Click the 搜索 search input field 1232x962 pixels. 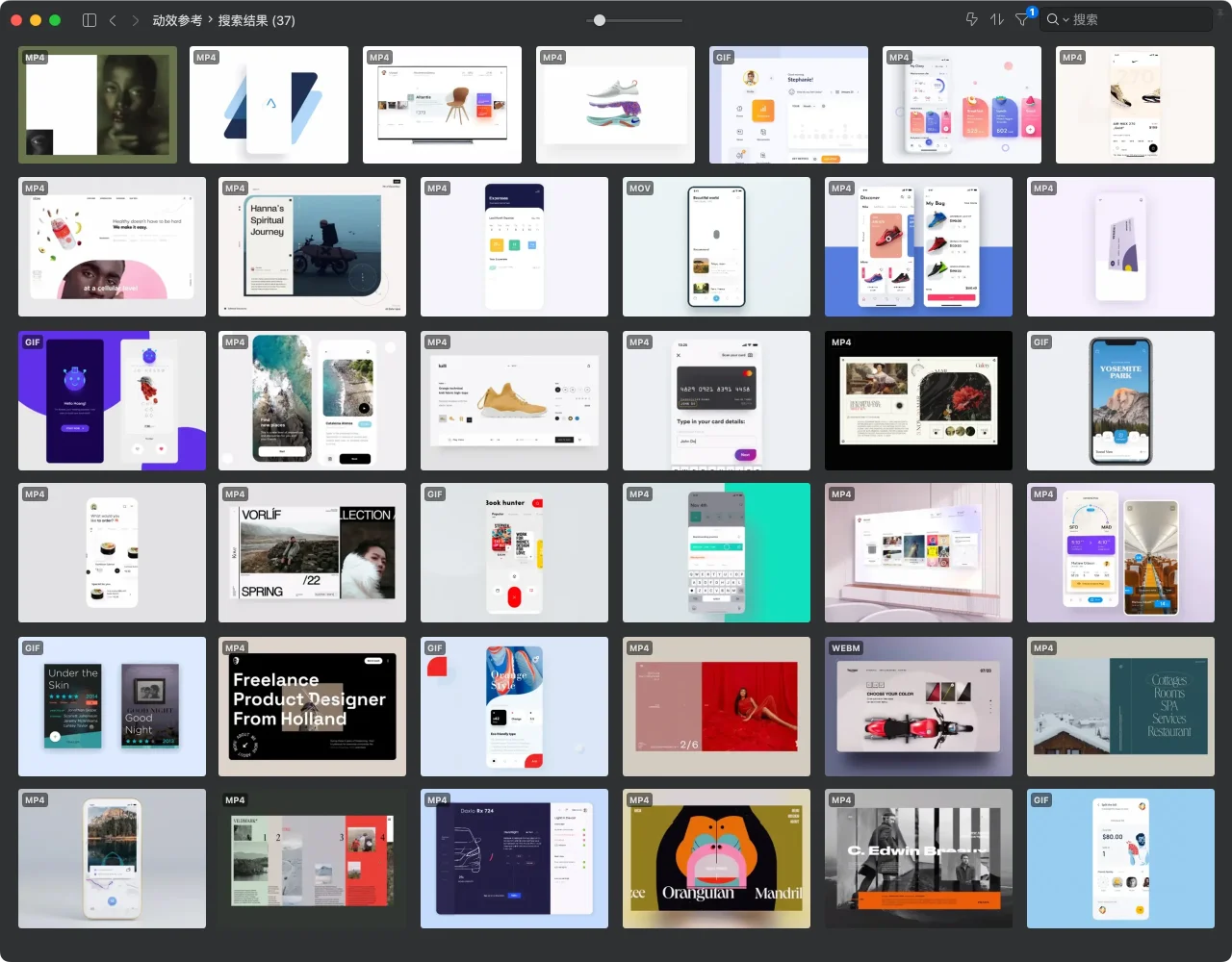1136,19
